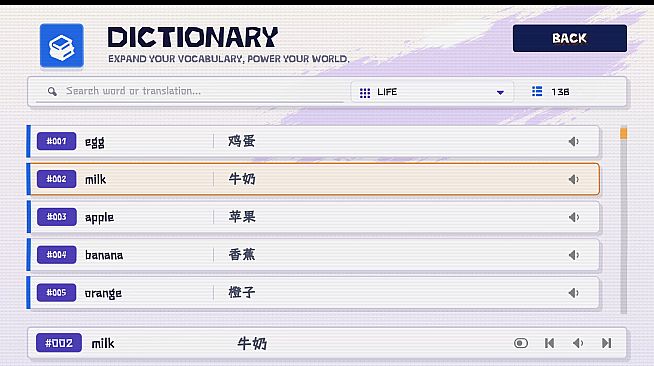Viewport: 654px width, 366px height.
Task: Focus the Search word or translation field
Action: click(190, 91)
